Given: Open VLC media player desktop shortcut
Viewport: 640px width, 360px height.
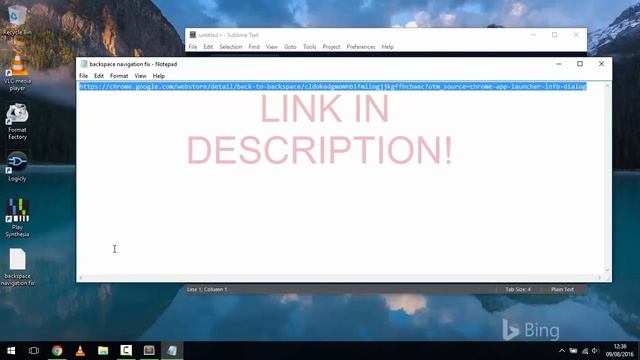Looking at the screenshot, I should click(x=17, y=73).
